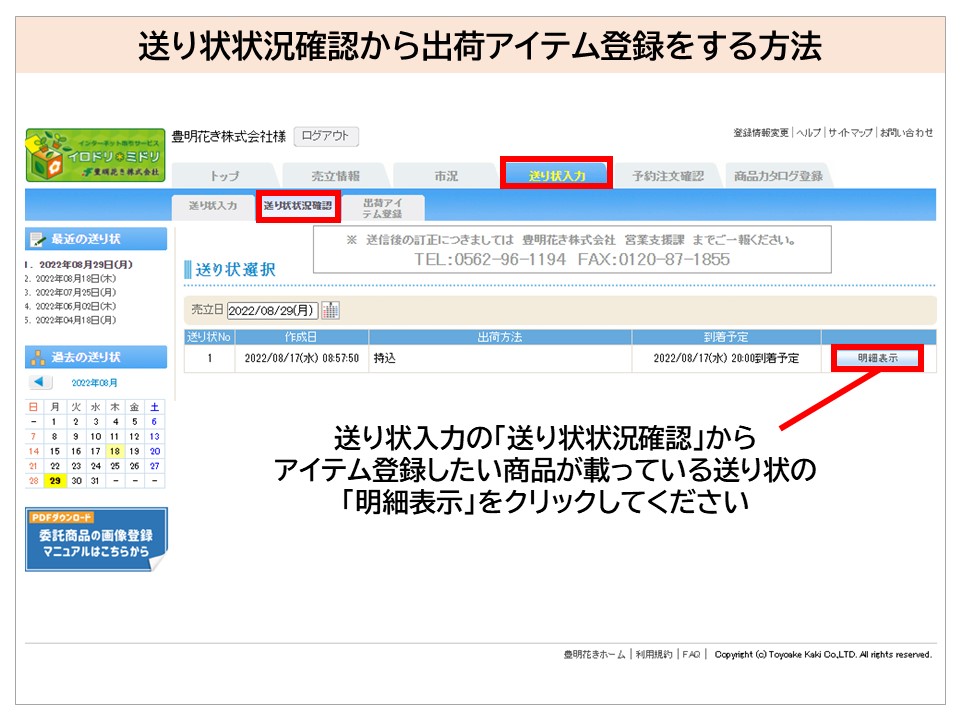Viewport: 960px width, 720px height.
Task: Open recent invoice 2022年08月18日(木)
Action: pos(71,278)
